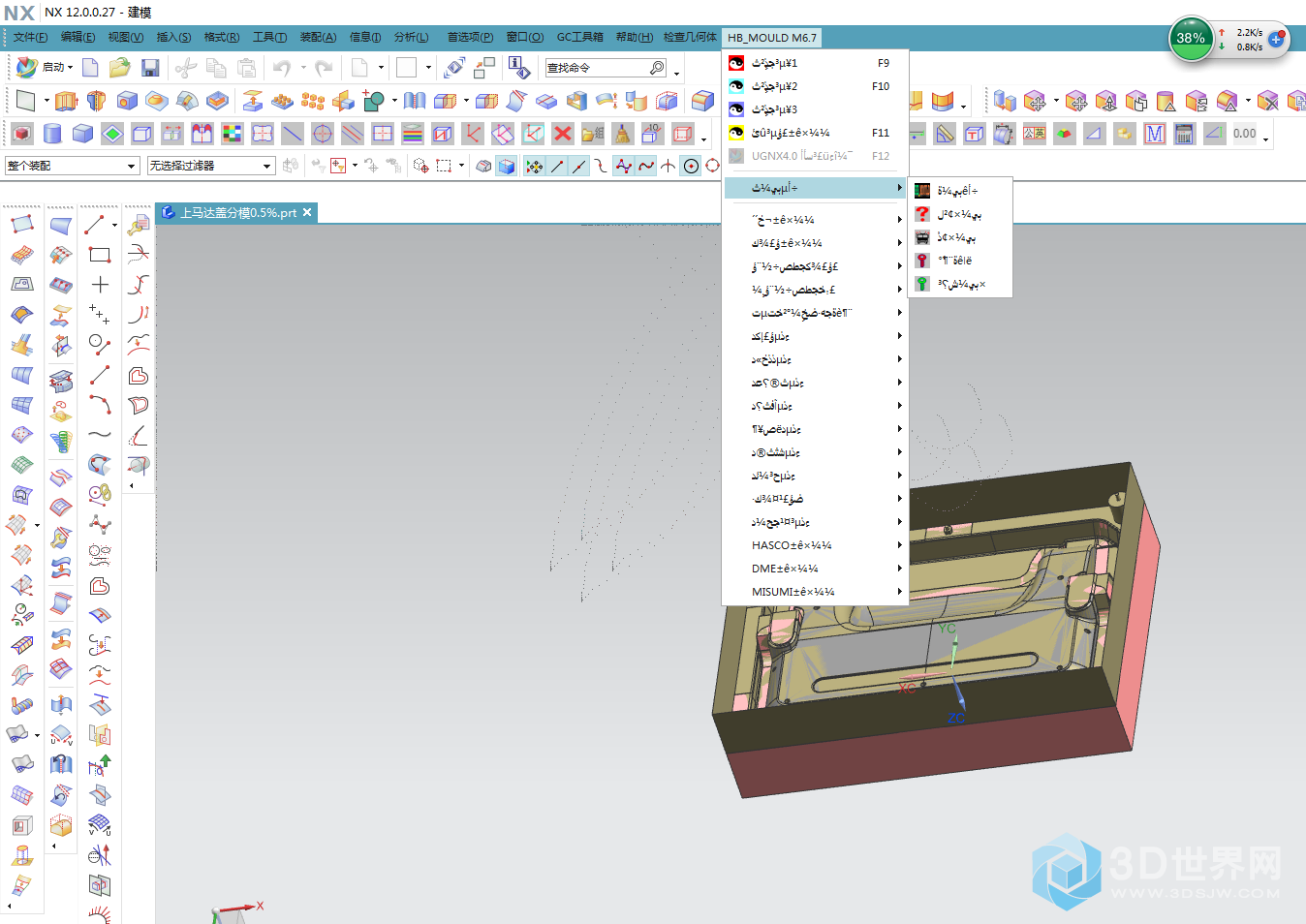Open the 插入(S) menu
The image size is (1306, 924).
[x=173, y=38]
